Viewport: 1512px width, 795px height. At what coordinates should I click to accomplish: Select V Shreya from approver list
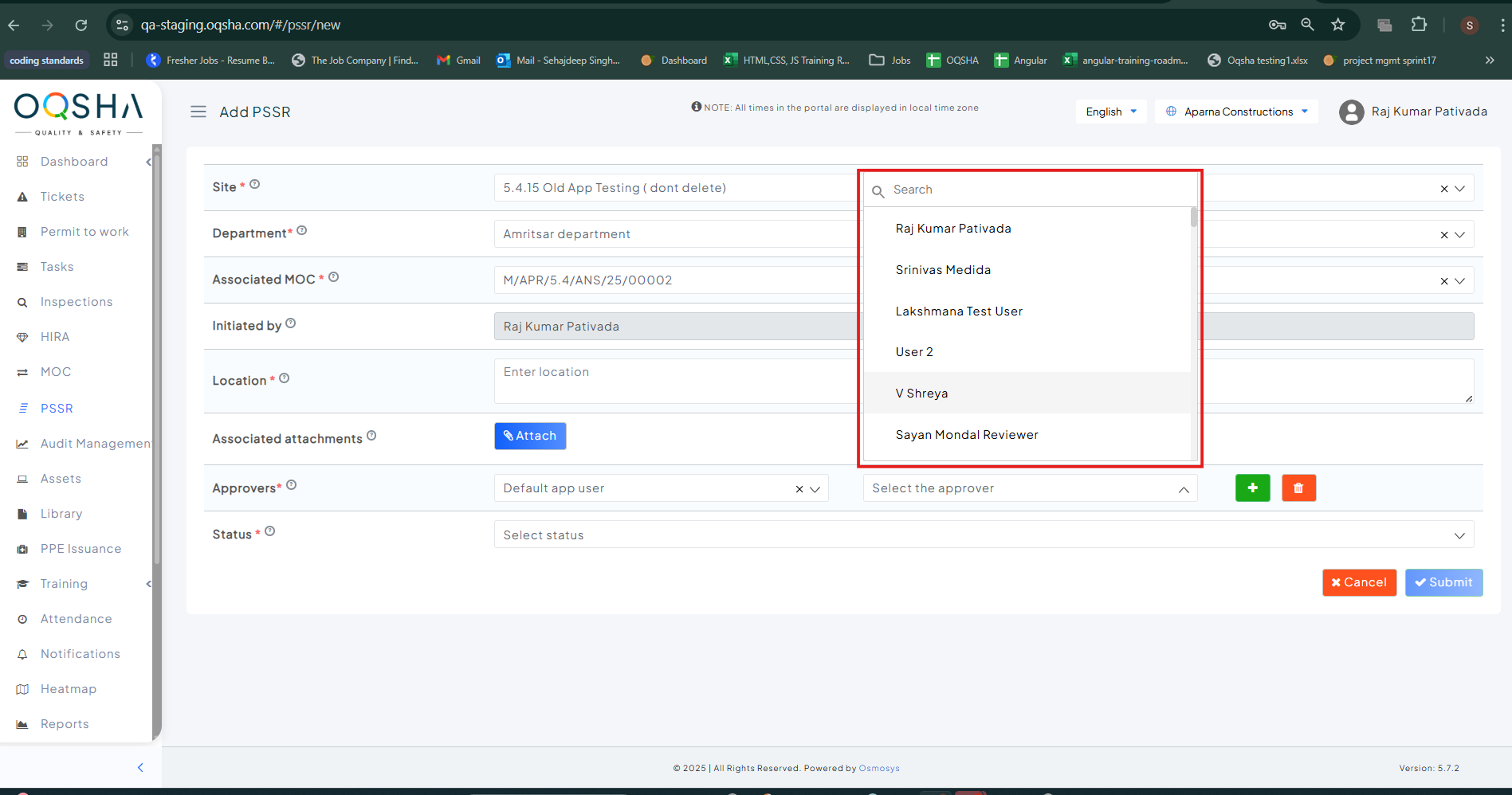[921, 394]
